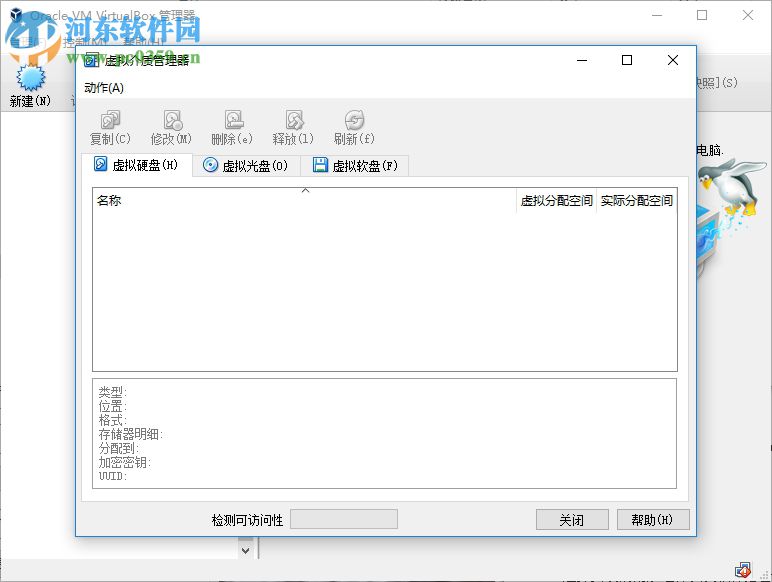This screenshot has height=582, width=772.
Task: Click the virtual media manager title icon
Action: pyautogui.click(x=92, y=60)
